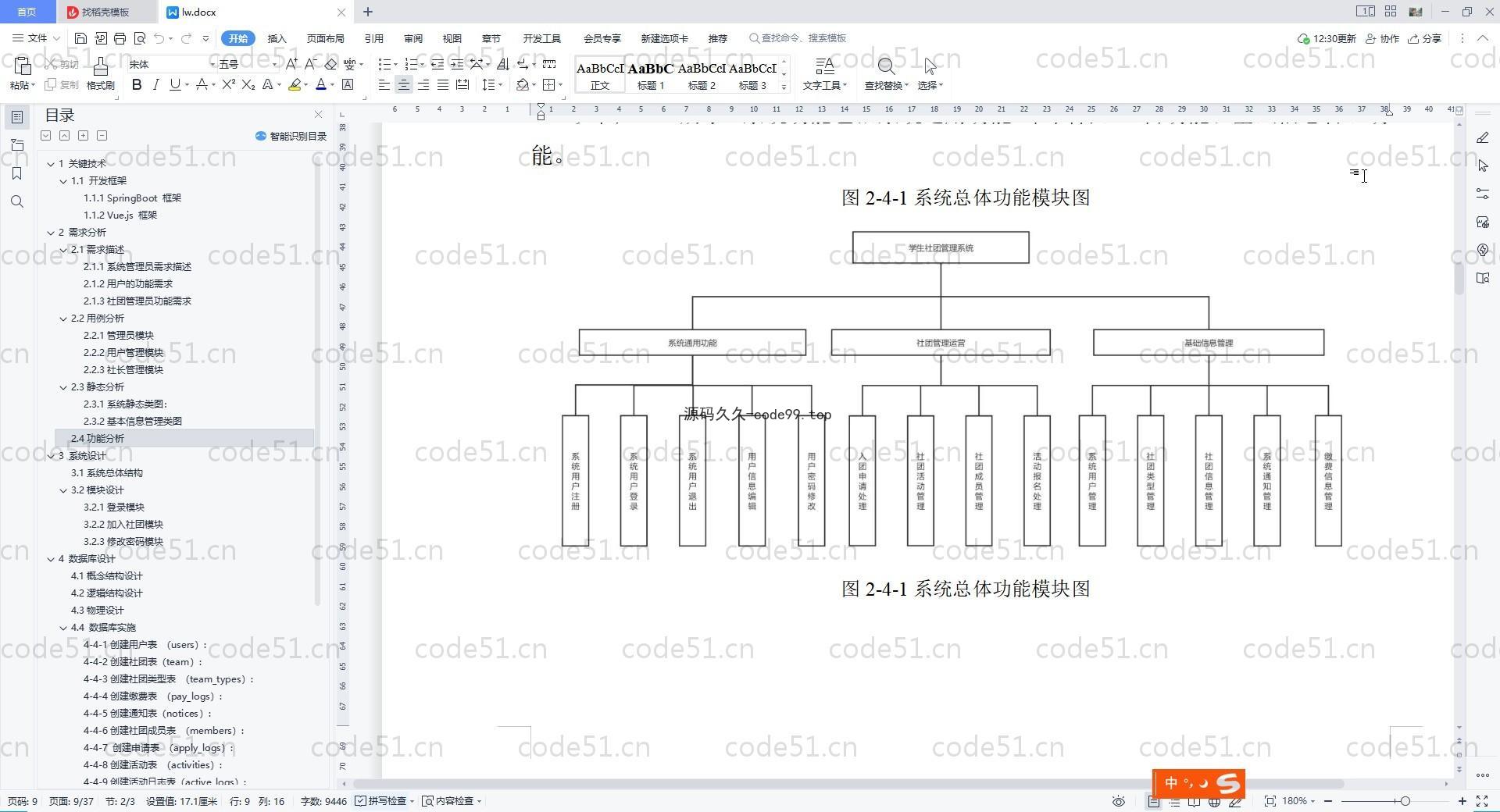This screenshot has height=812, width=1500.
Task: Increase paragraph indent icon
Action: tap(457, 64)
